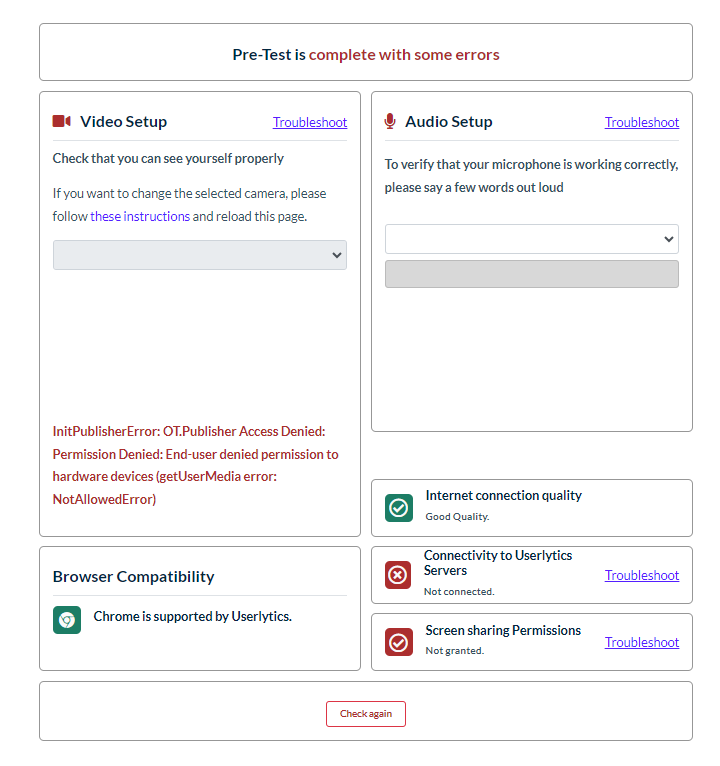Click the Browser Compatibility heading

tap(134, 576)
